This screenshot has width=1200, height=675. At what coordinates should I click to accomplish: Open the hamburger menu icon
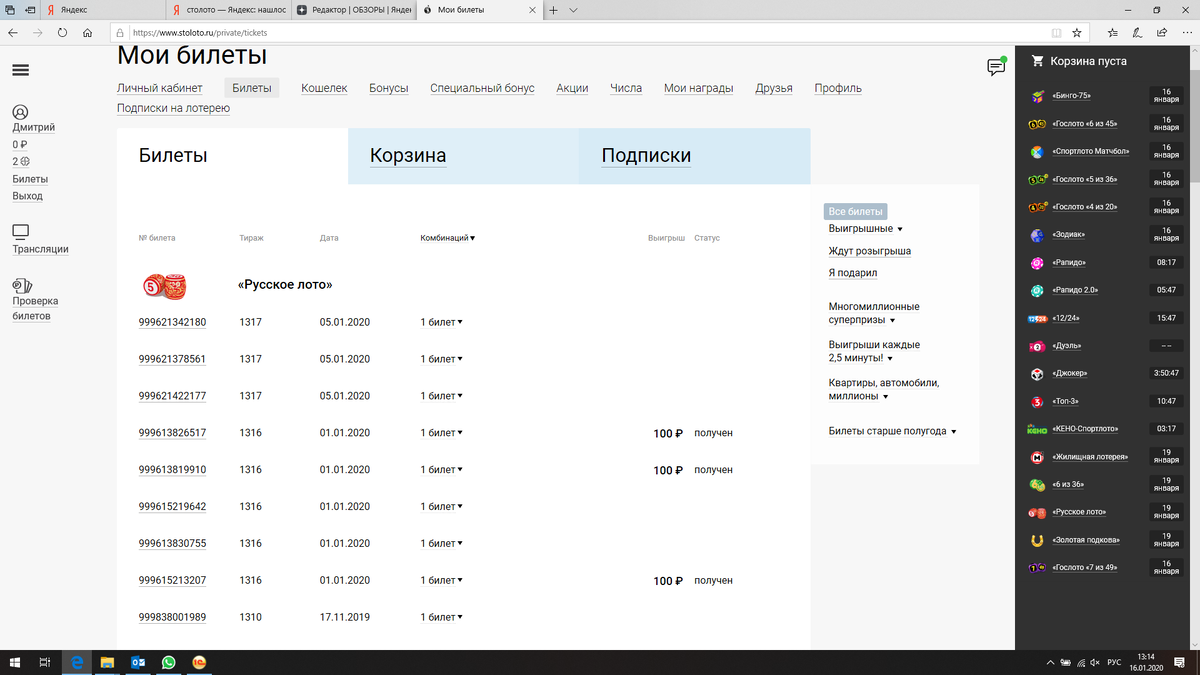point(21,70)
